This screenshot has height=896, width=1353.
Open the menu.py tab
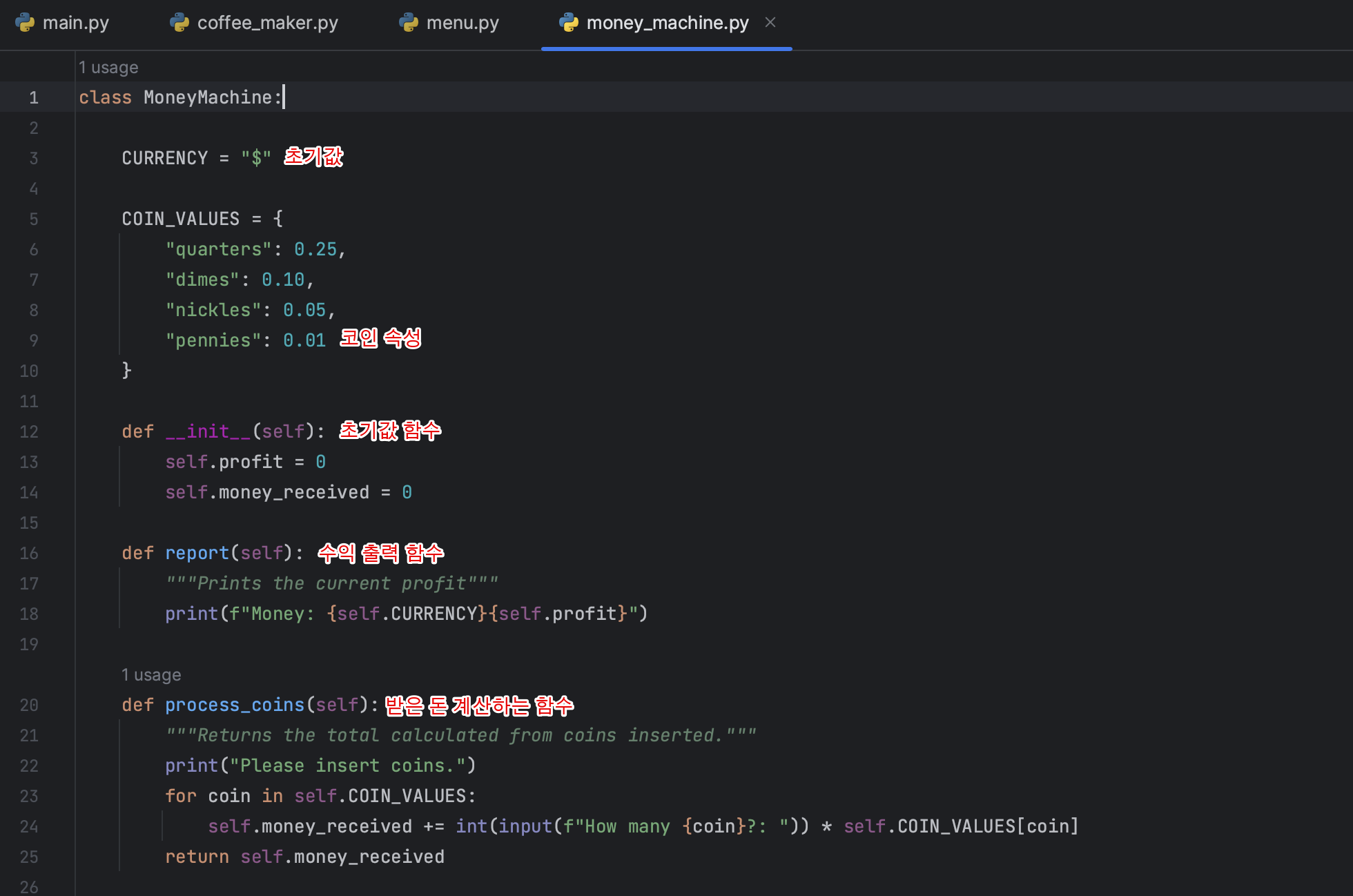tap(449, 23)
